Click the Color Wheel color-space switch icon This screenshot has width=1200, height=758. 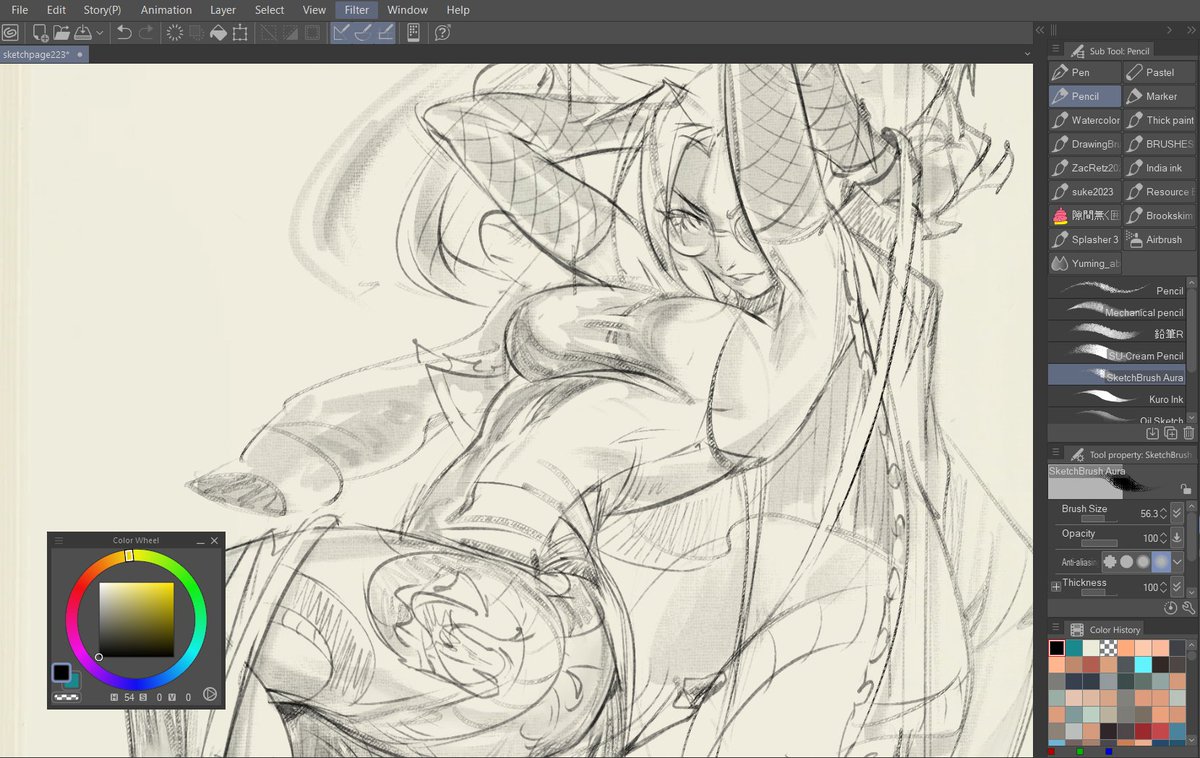210,694
